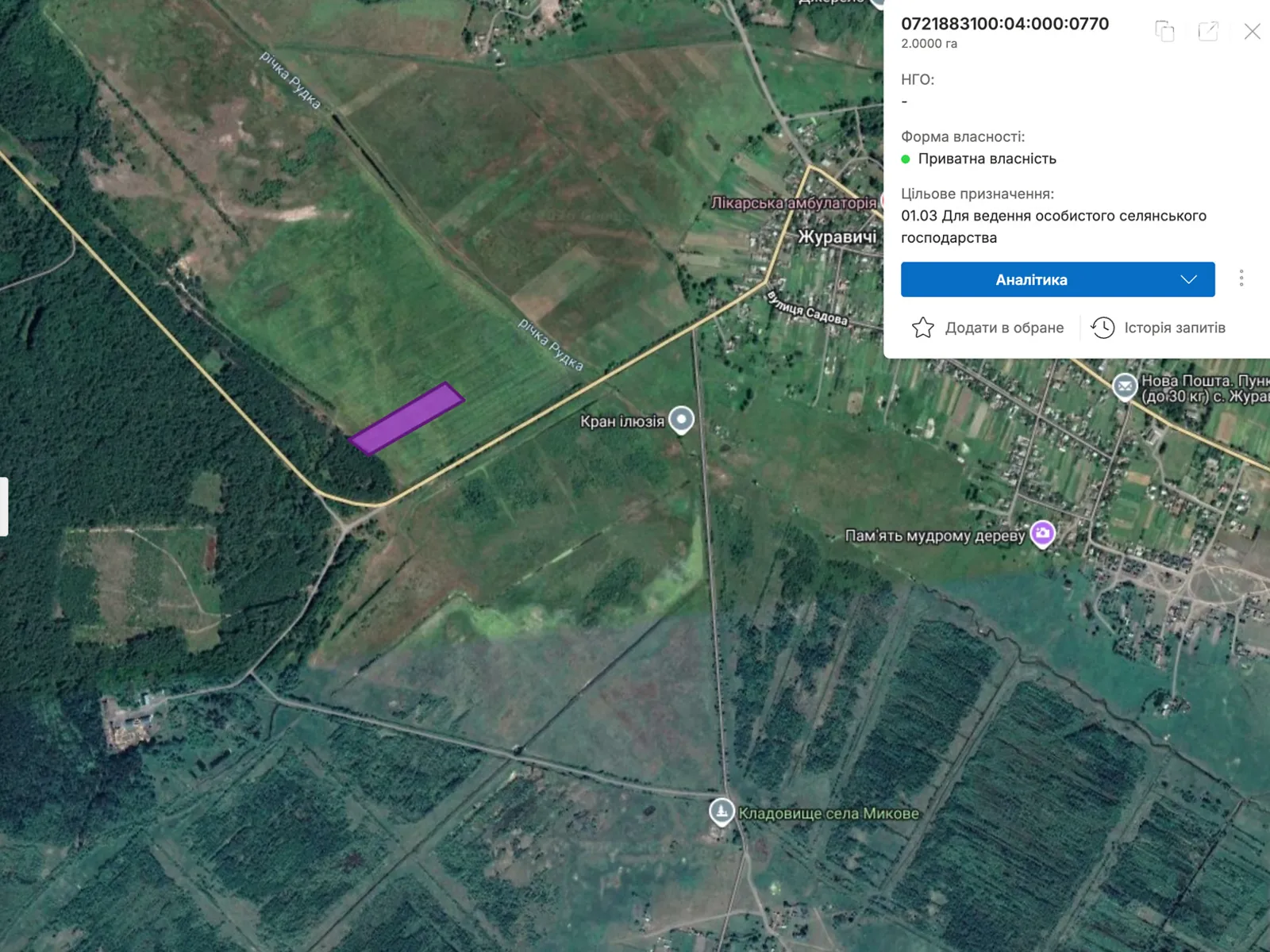Select the Кладовище села Микове marker

click(x=721, y=811)
